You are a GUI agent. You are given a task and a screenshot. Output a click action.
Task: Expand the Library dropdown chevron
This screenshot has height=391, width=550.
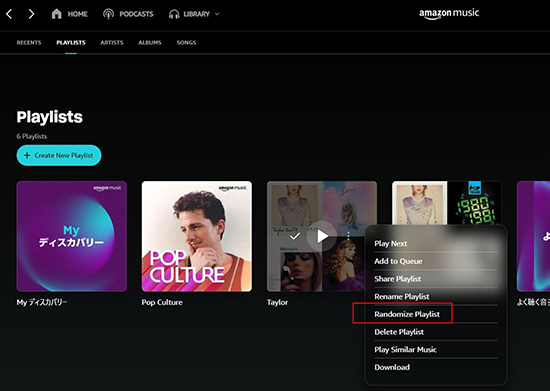pyautogui.click(x=217, y=14)
